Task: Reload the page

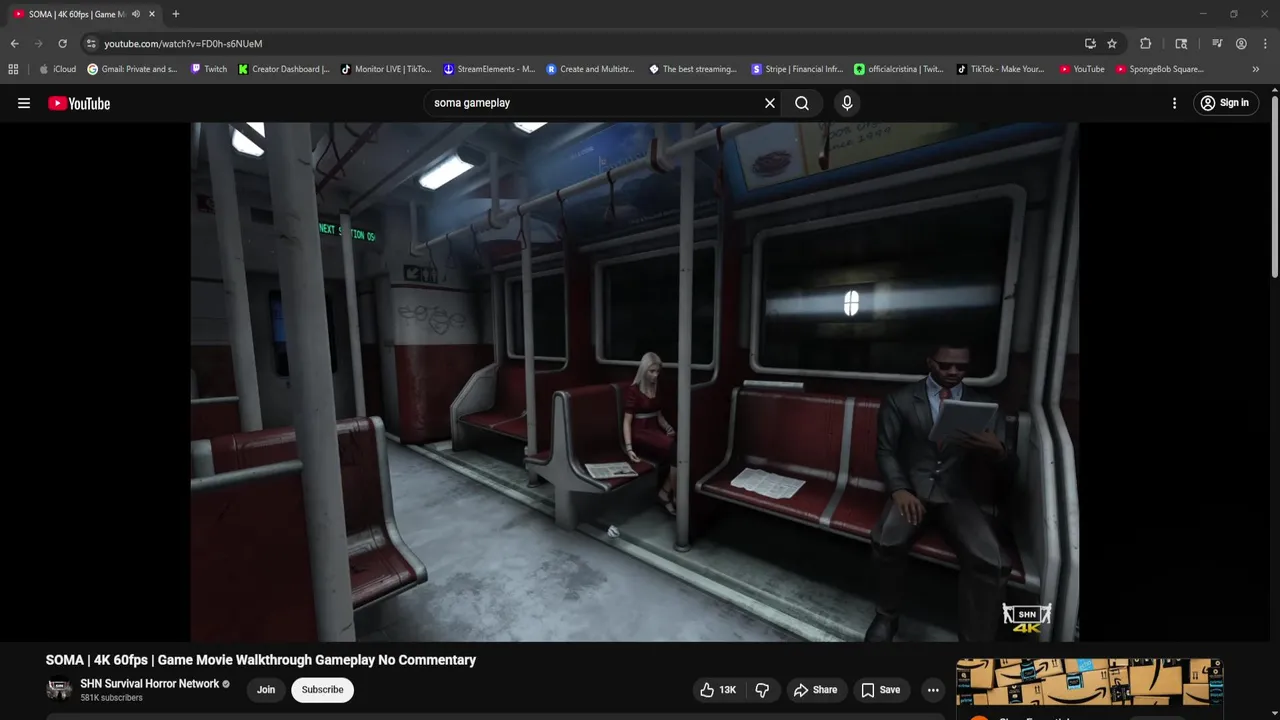Action: pyautogui.click(x=62, y=44)
